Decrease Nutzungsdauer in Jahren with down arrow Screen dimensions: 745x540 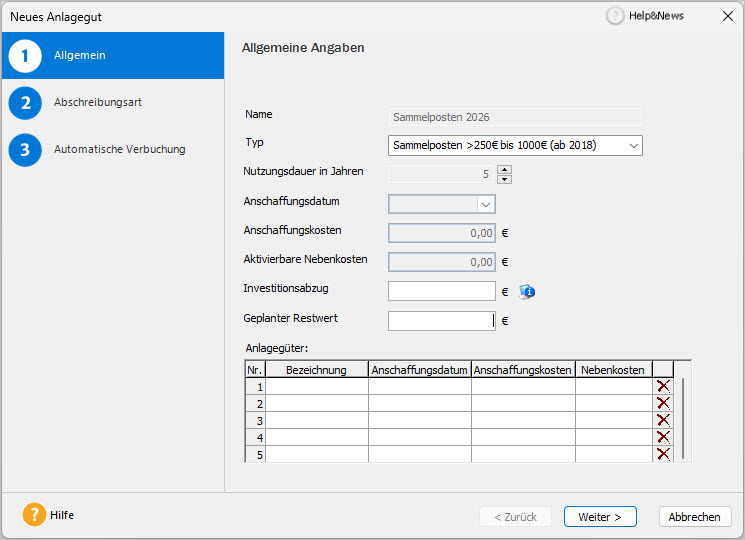(504, 179)
